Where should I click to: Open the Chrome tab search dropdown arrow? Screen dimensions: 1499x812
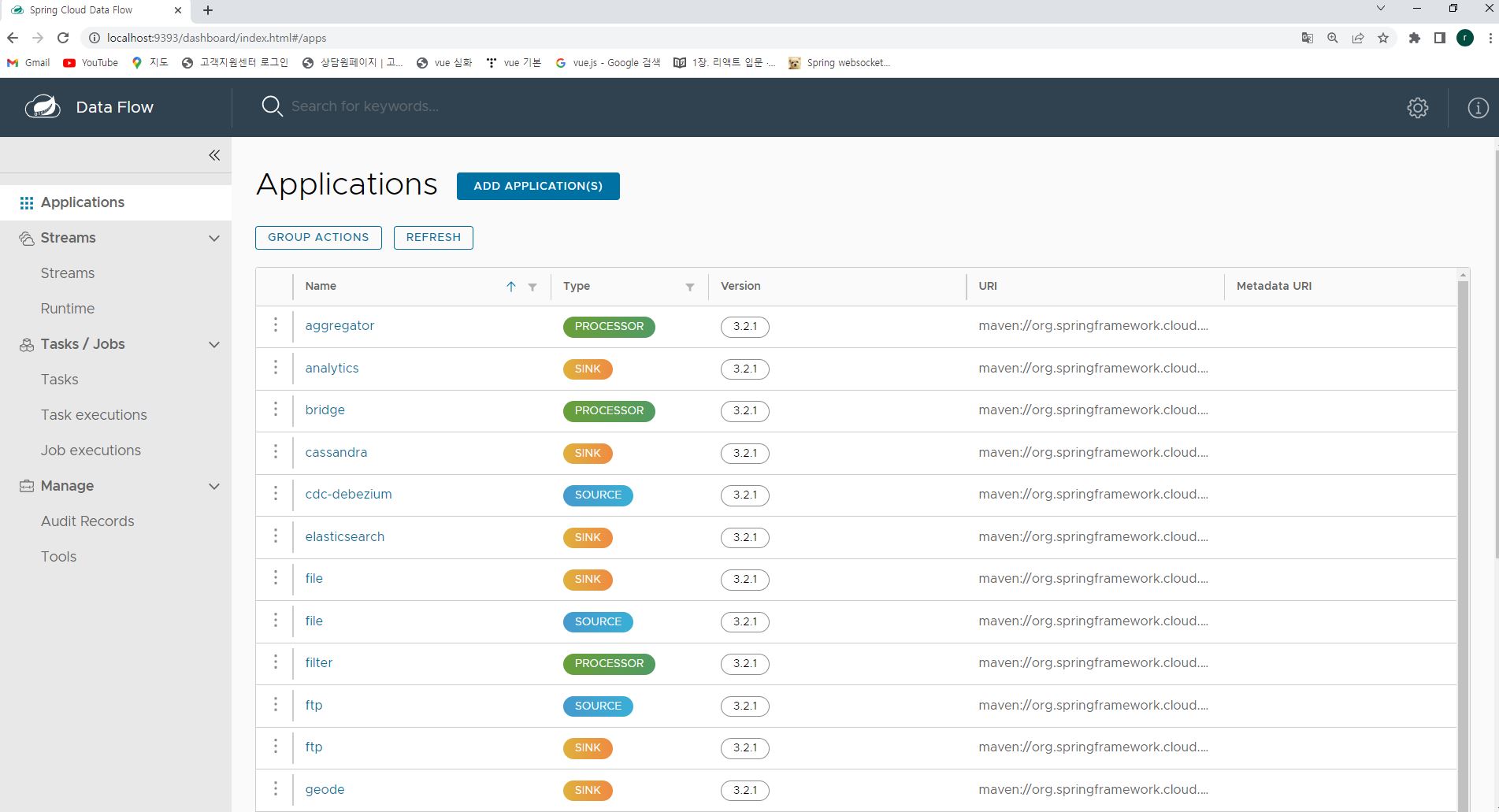tap(1380, 9)
